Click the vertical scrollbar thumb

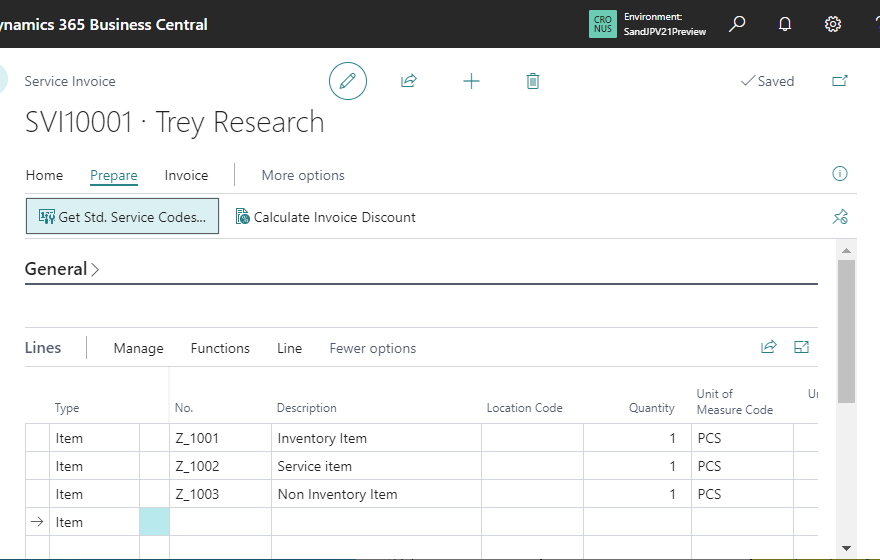846,331
